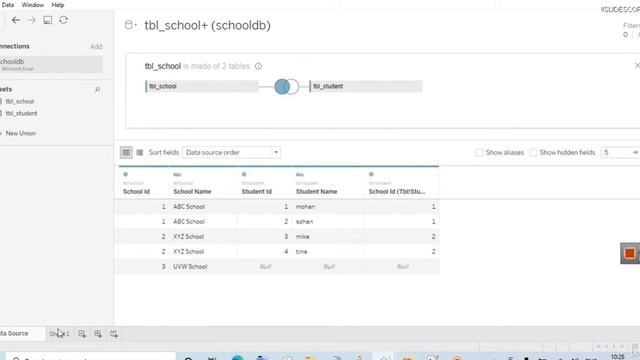Viewport: 640px width, 360px height.
Task: Apply the row count with the arrow button
Action: [x=635, y=153]
